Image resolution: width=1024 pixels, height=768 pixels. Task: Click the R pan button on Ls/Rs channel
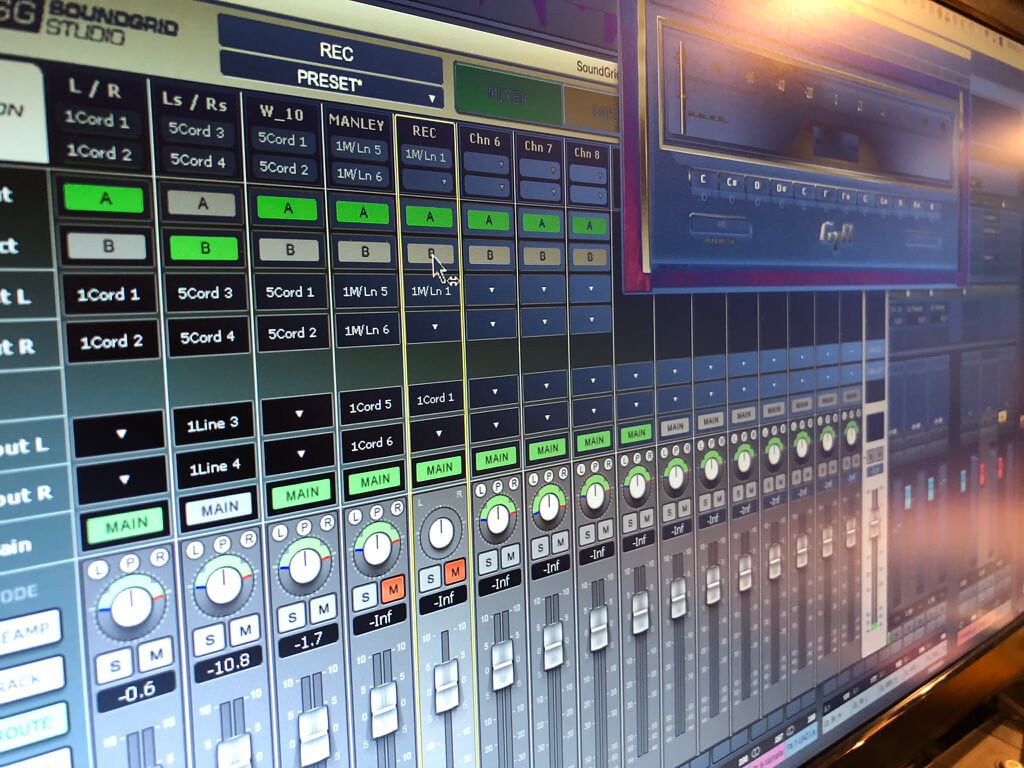click(248, 539)
